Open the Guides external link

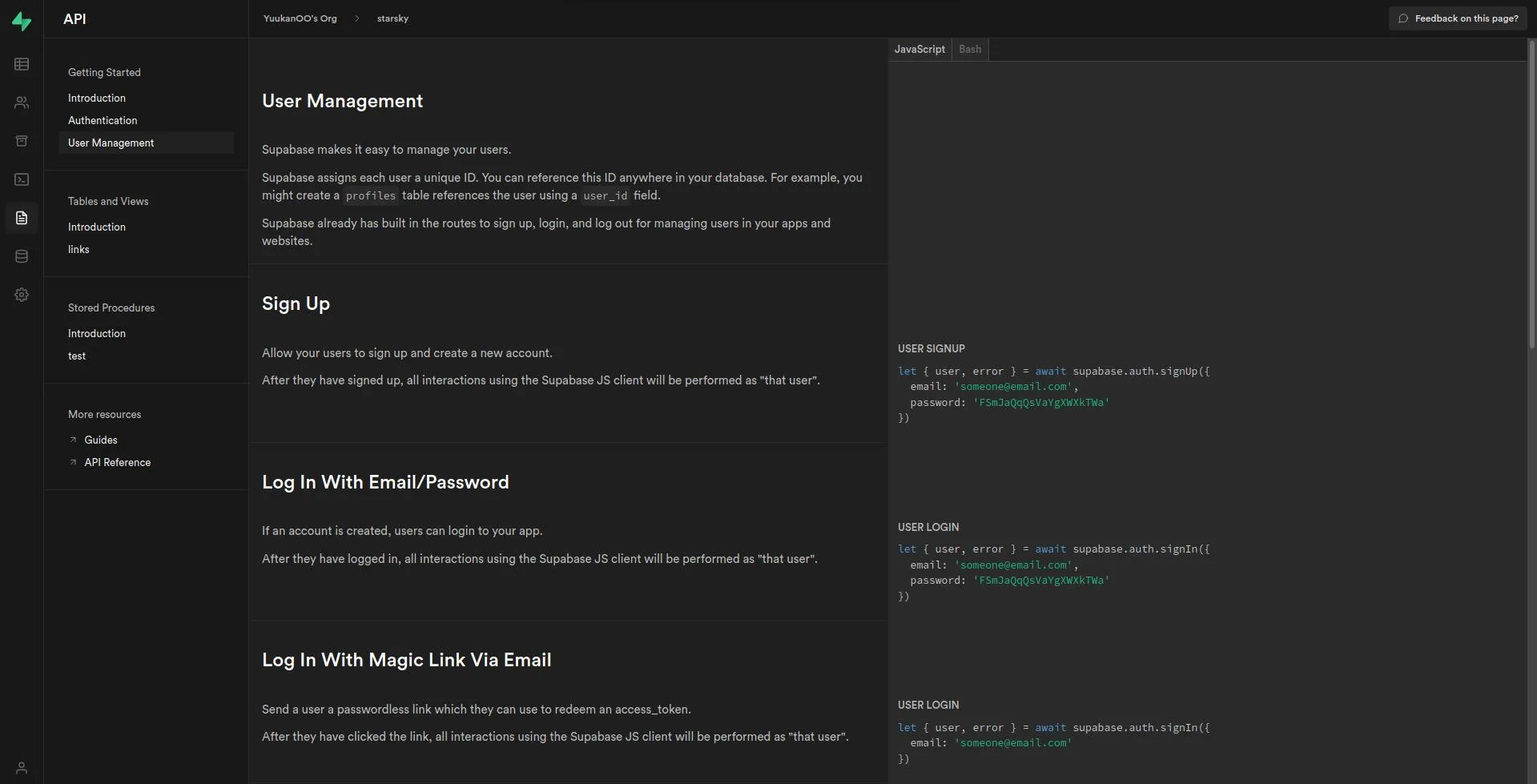pos(101,440)
